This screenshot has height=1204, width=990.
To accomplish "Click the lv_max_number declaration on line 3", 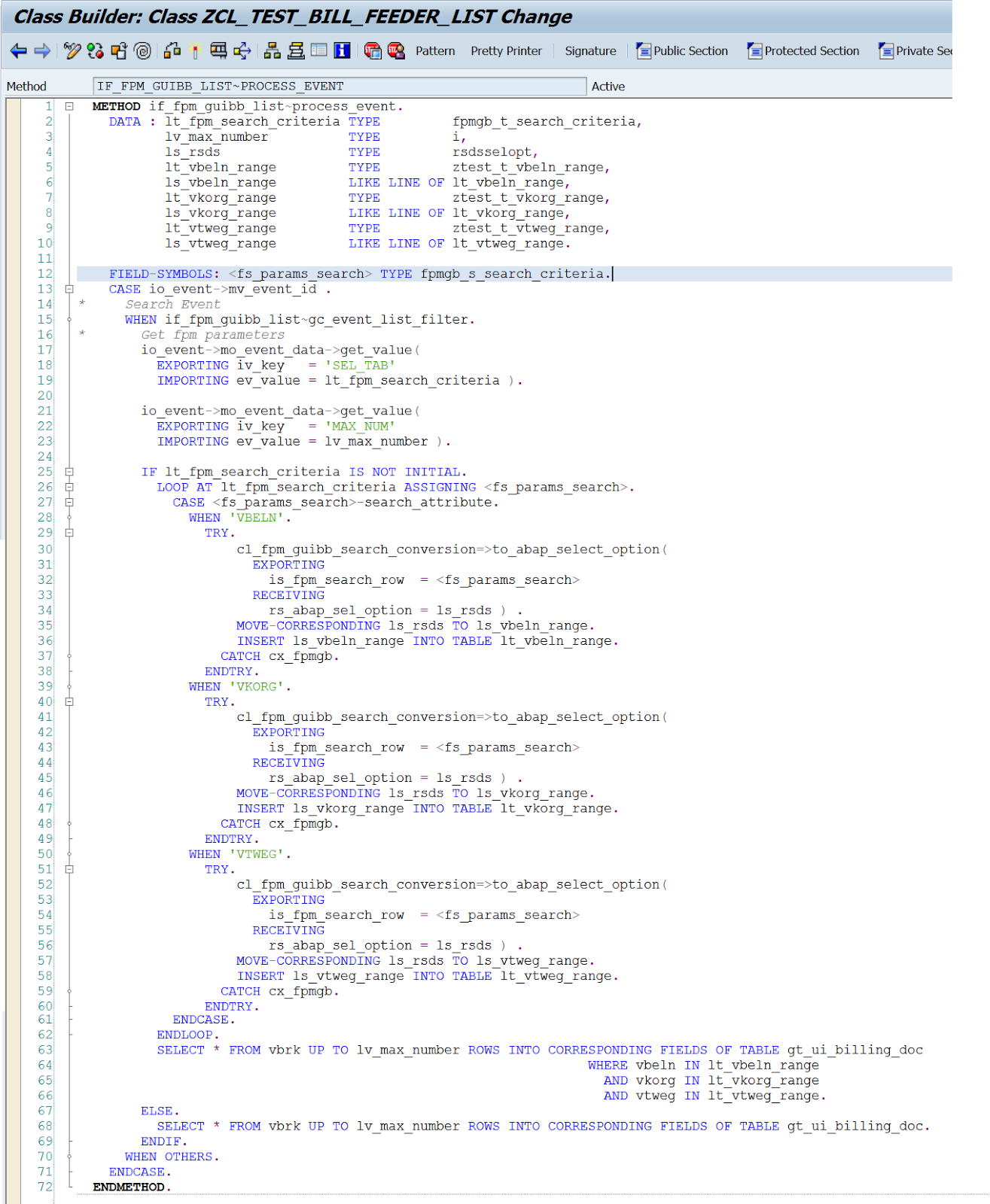I will pyautogui.click(x=216, y=137).
